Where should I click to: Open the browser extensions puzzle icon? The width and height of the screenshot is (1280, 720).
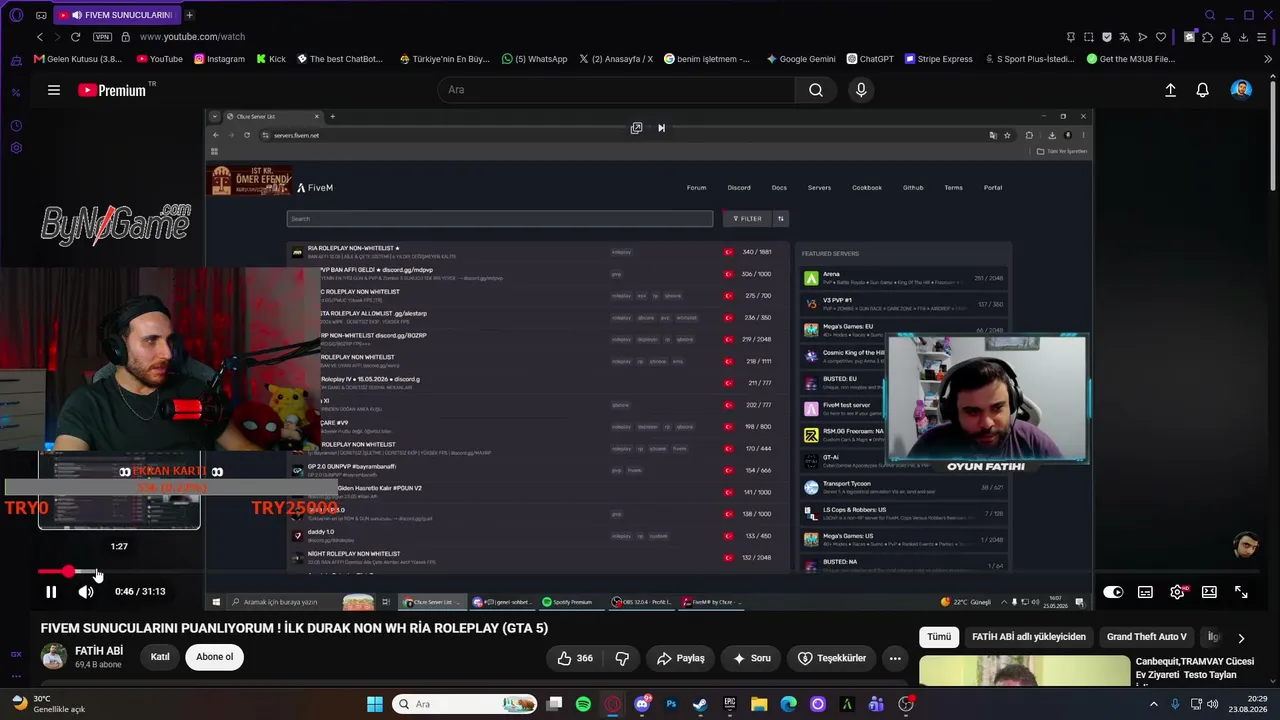[1207, 37]
